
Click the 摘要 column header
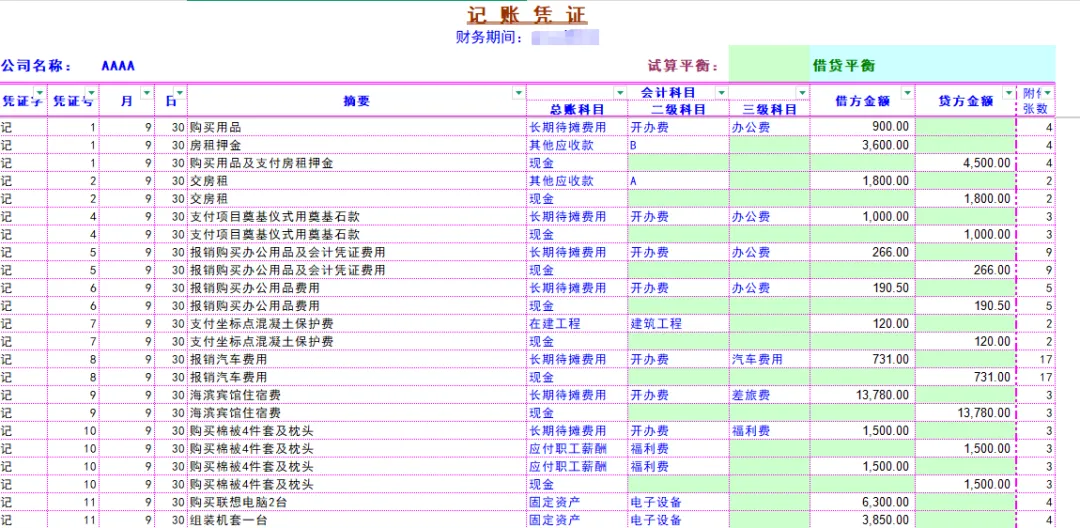click(357, 101)
